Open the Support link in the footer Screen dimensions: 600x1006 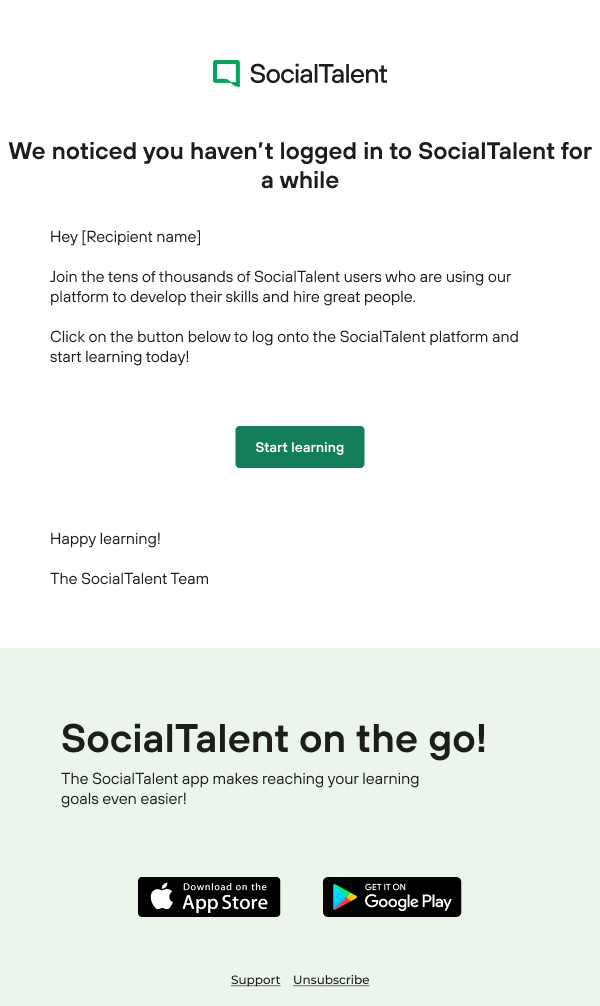[255, 980]
